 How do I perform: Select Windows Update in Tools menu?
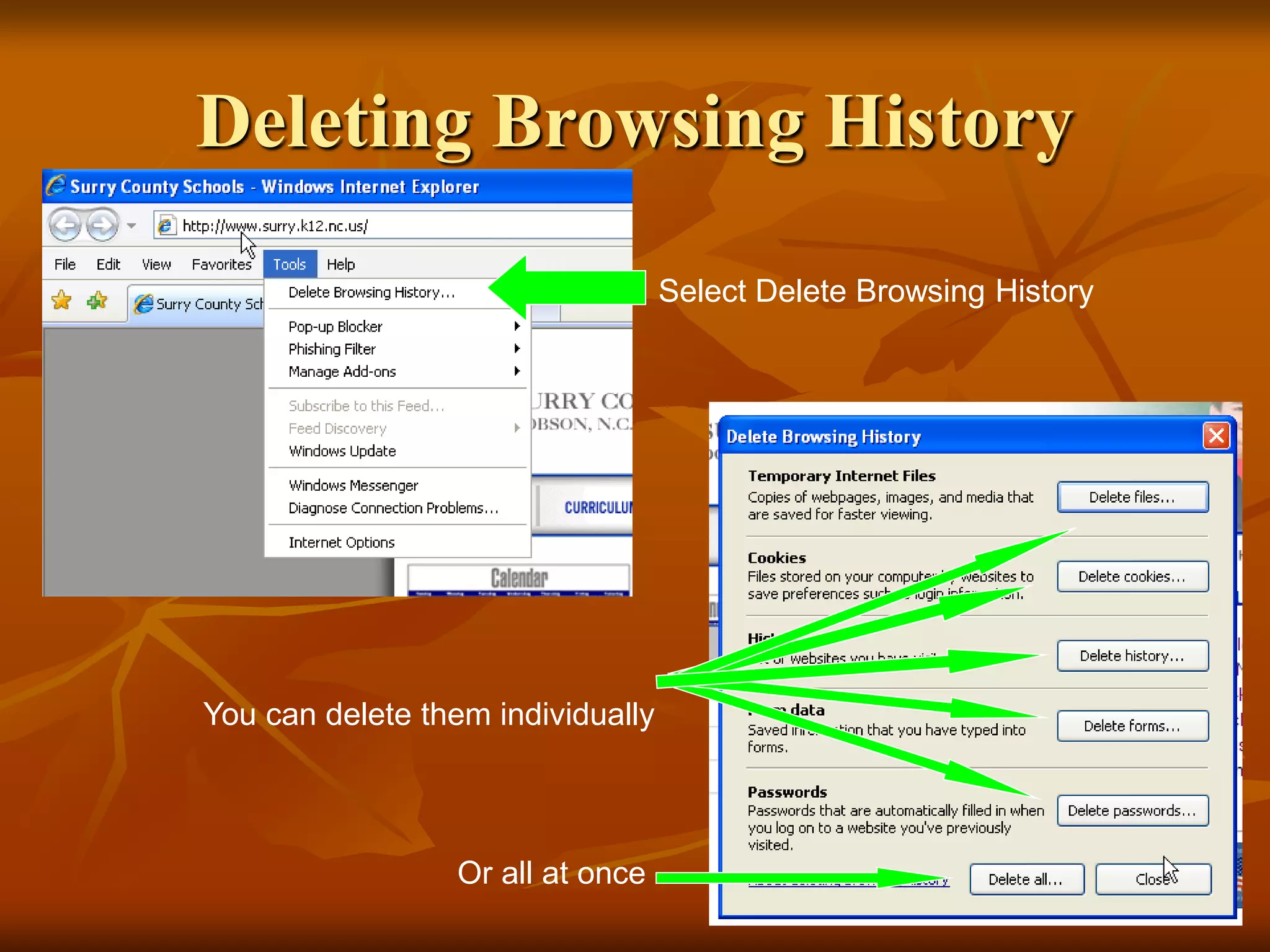(397, 451)
